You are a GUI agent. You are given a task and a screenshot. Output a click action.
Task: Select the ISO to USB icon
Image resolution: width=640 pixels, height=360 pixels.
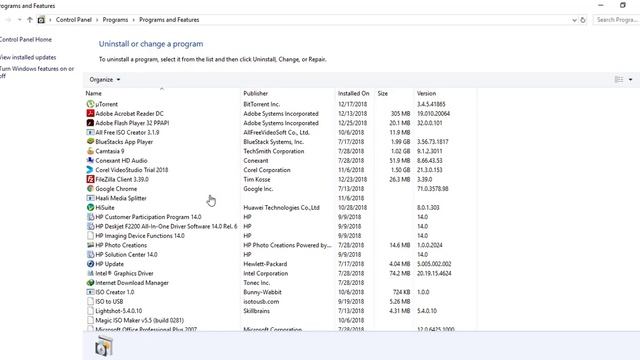coord(90,301)
